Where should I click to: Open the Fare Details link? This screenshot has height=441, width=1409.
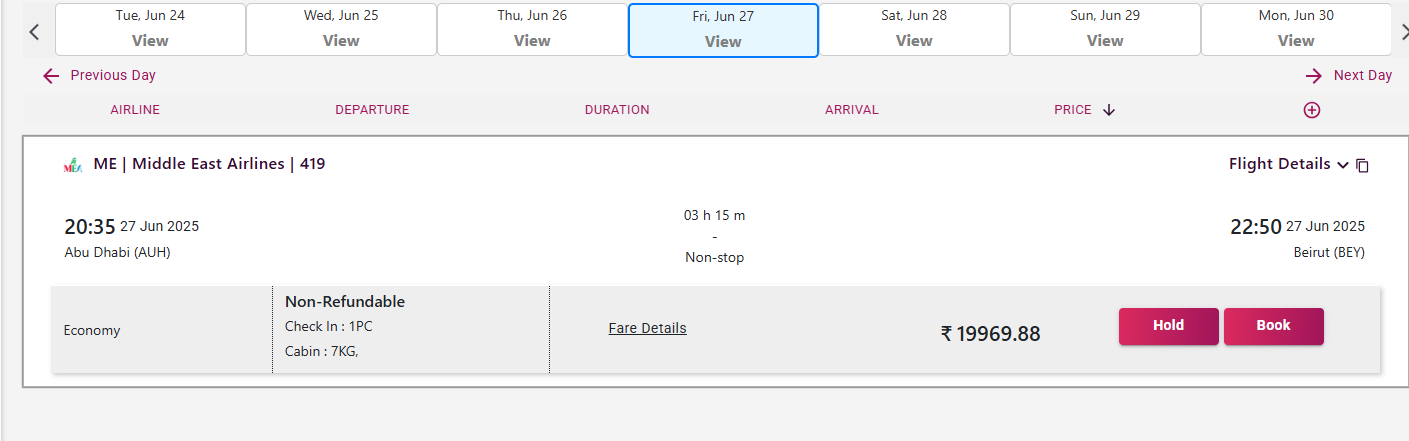(x=647, y=328)
